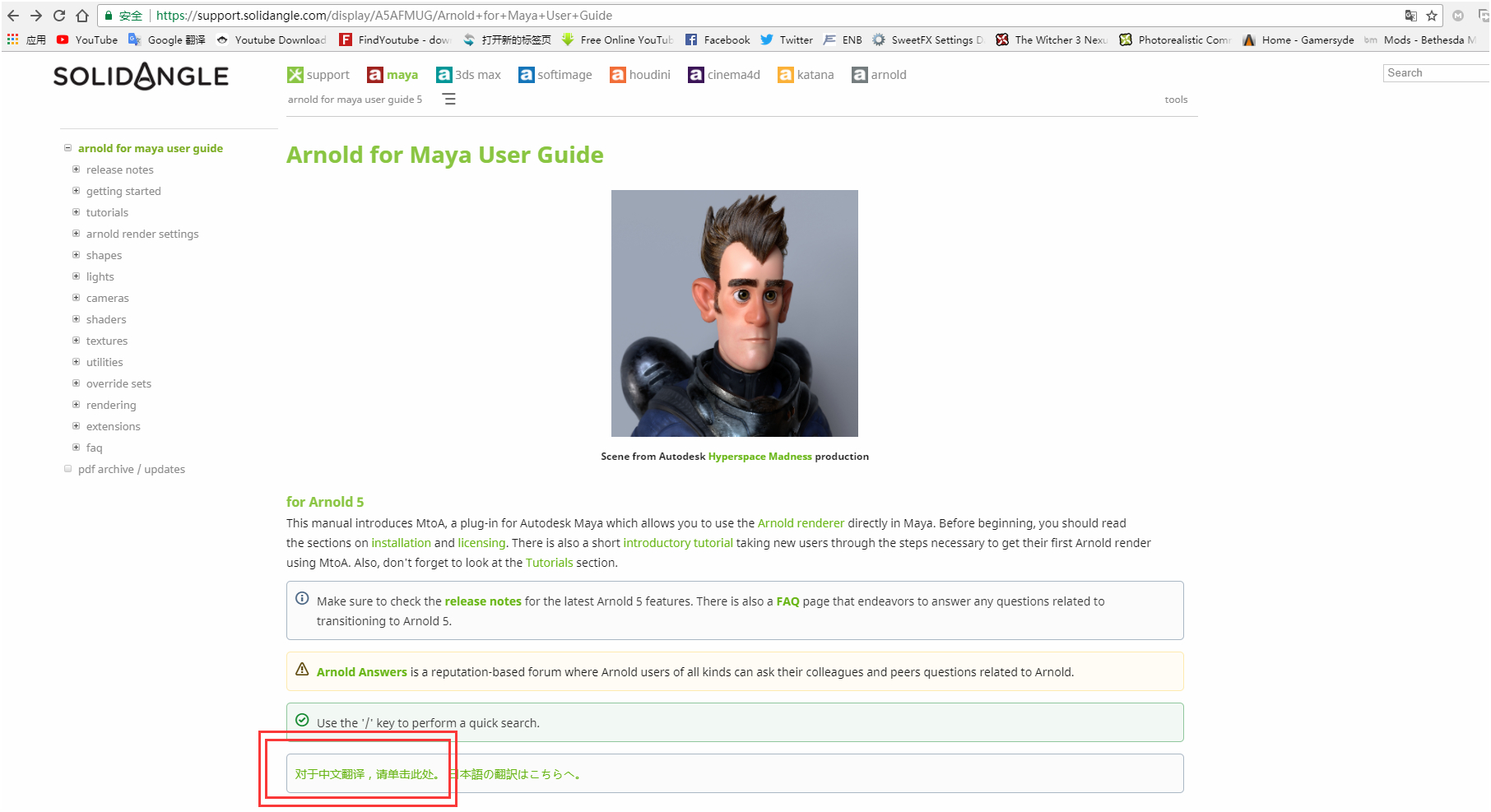Open the SweetFX Settings bookmark

928,39
